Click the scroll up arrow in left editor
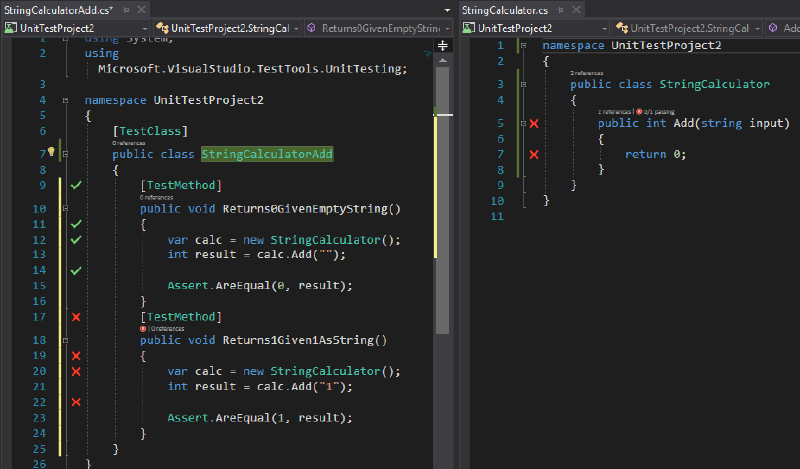Image resolution: width=800 pixels, height=469 pixels. [443, 60]
